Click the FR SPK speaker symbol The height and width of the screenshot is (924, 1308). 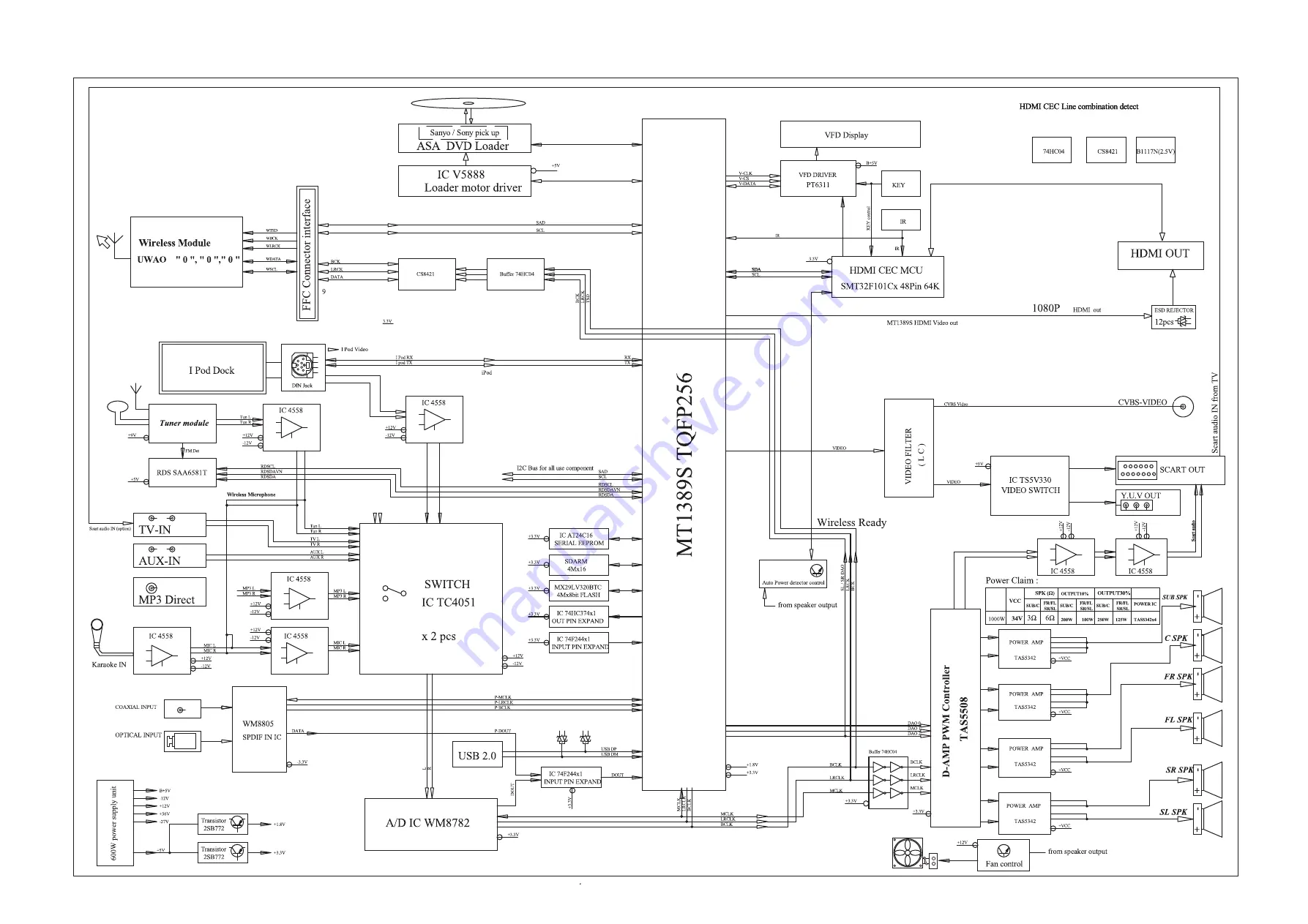1208,685
